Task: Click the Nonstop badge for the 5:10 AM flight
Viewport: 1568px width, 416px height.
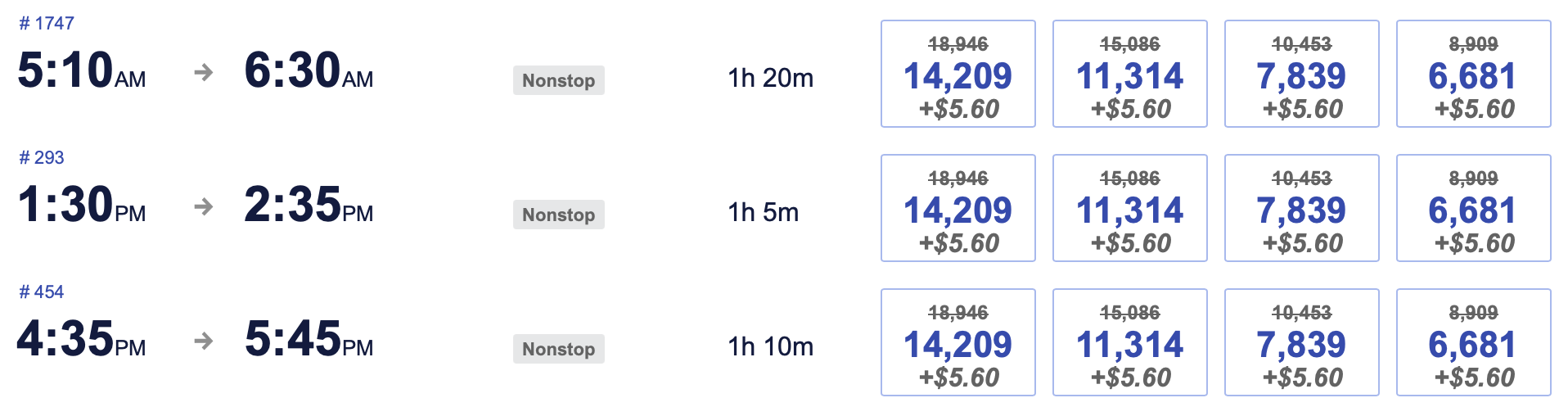Action: tap(558, 80)
